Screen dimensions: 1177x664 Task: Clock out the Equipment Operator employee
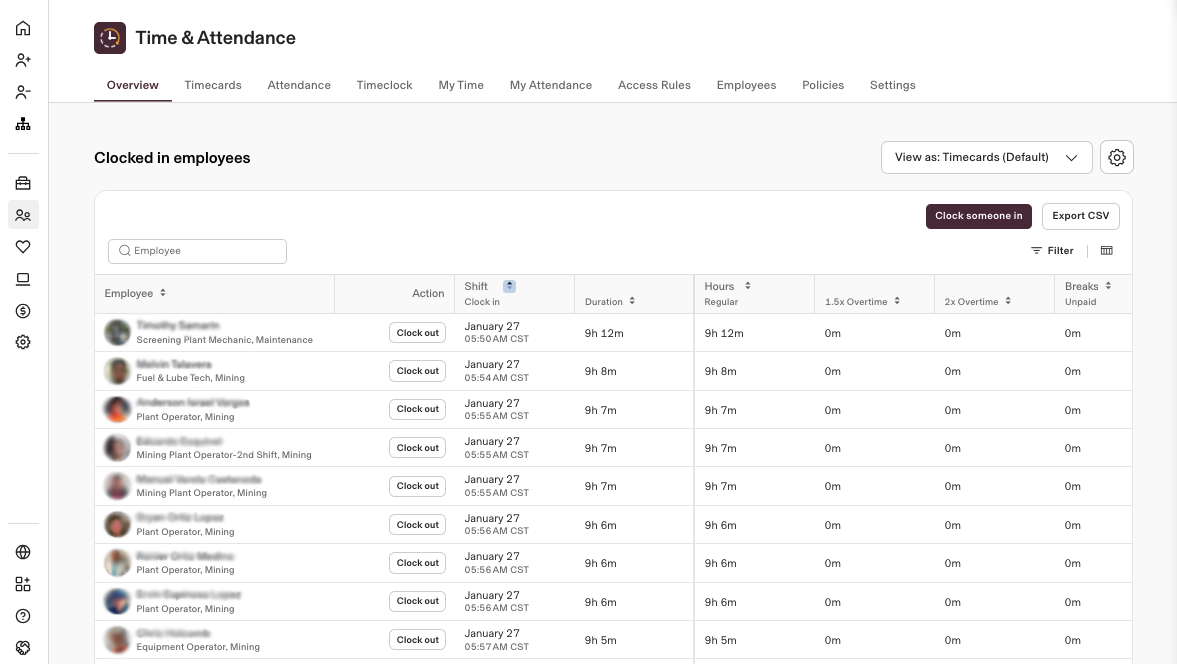[x=417, y=640]
